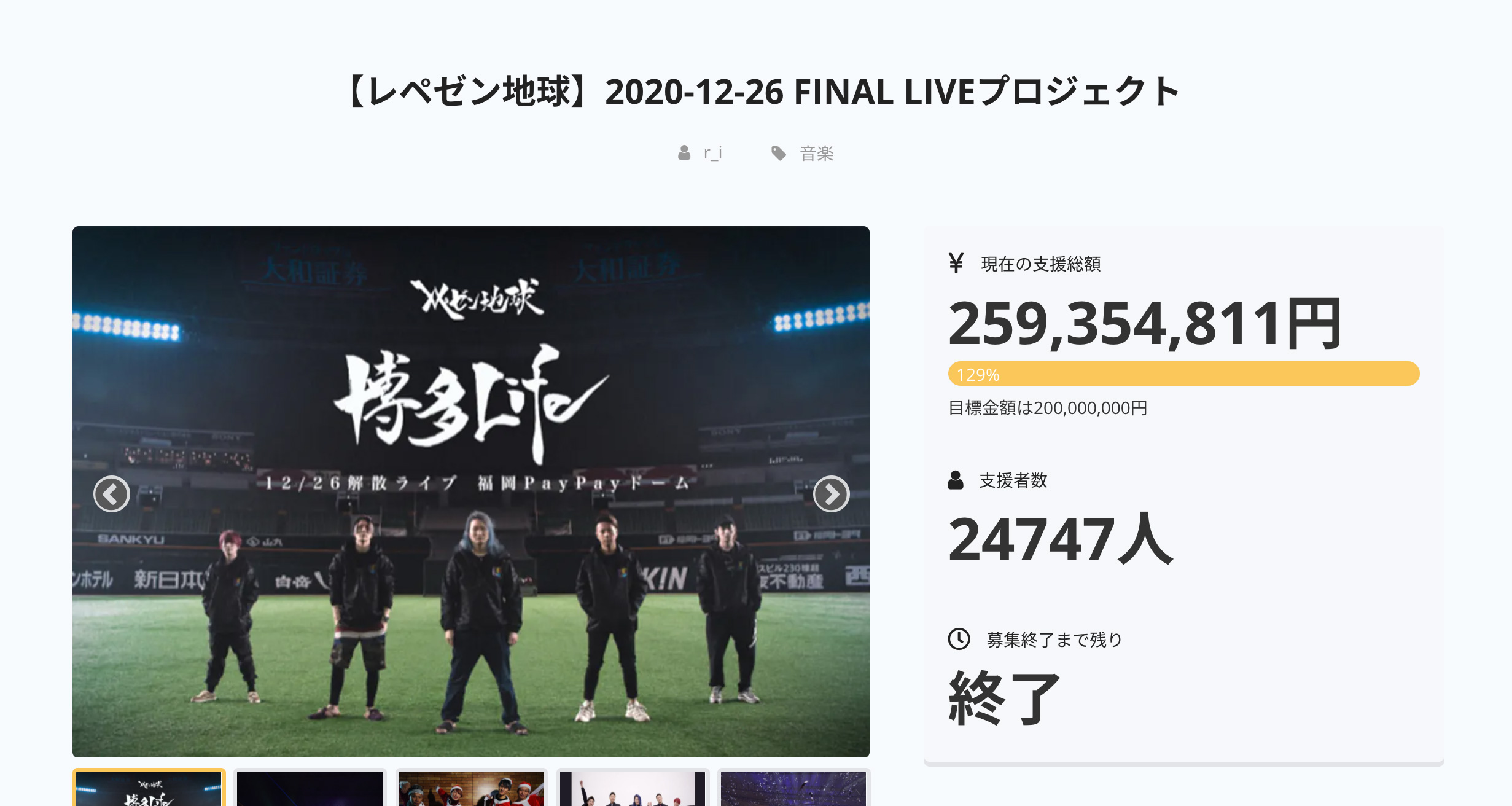This screenshot has height=806, width=1512.
Task: Click the person icon next to 支援者数
Action: point(956,480)
